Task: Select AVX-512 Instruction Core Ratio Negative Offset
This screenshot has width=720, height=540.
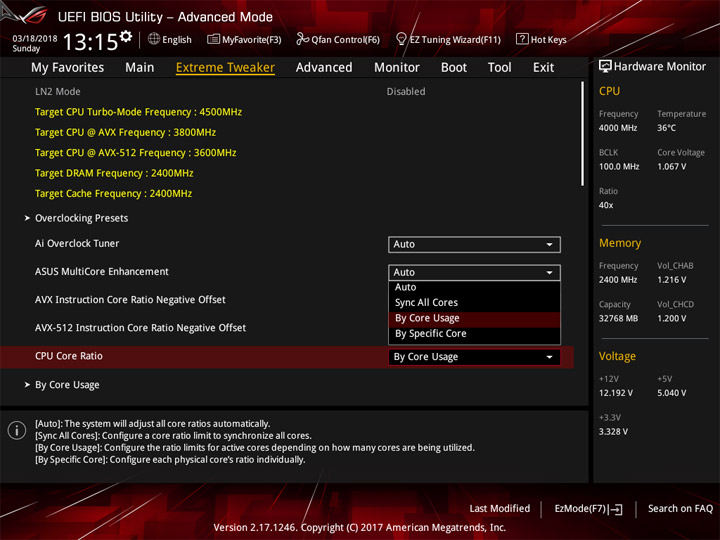Action: pyautogui.click(x=140, y=328)
